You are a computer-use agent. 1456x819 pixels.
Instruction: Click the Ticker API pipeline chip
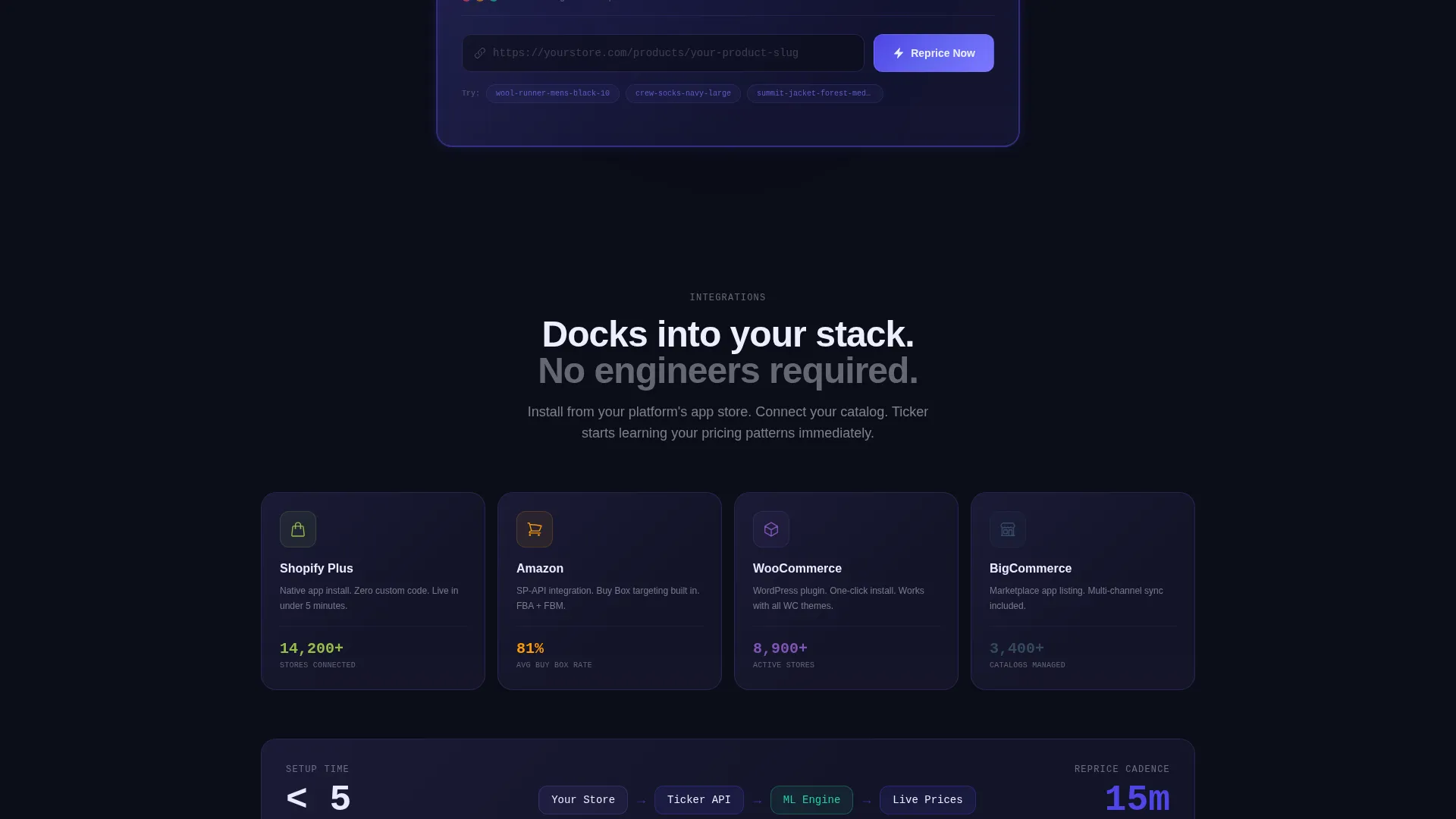[699, 800]
